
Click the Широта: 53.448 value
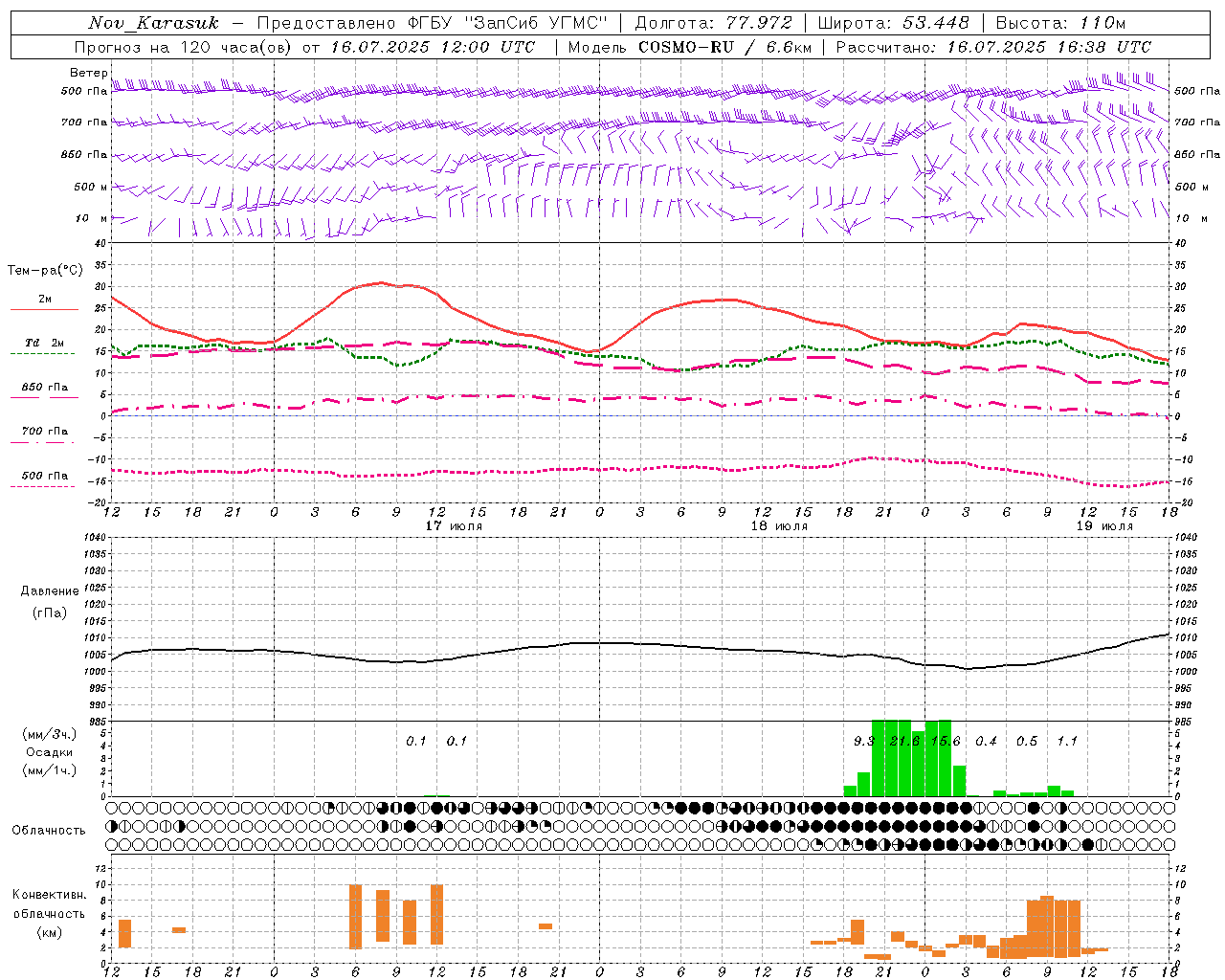tap(894, 23)
